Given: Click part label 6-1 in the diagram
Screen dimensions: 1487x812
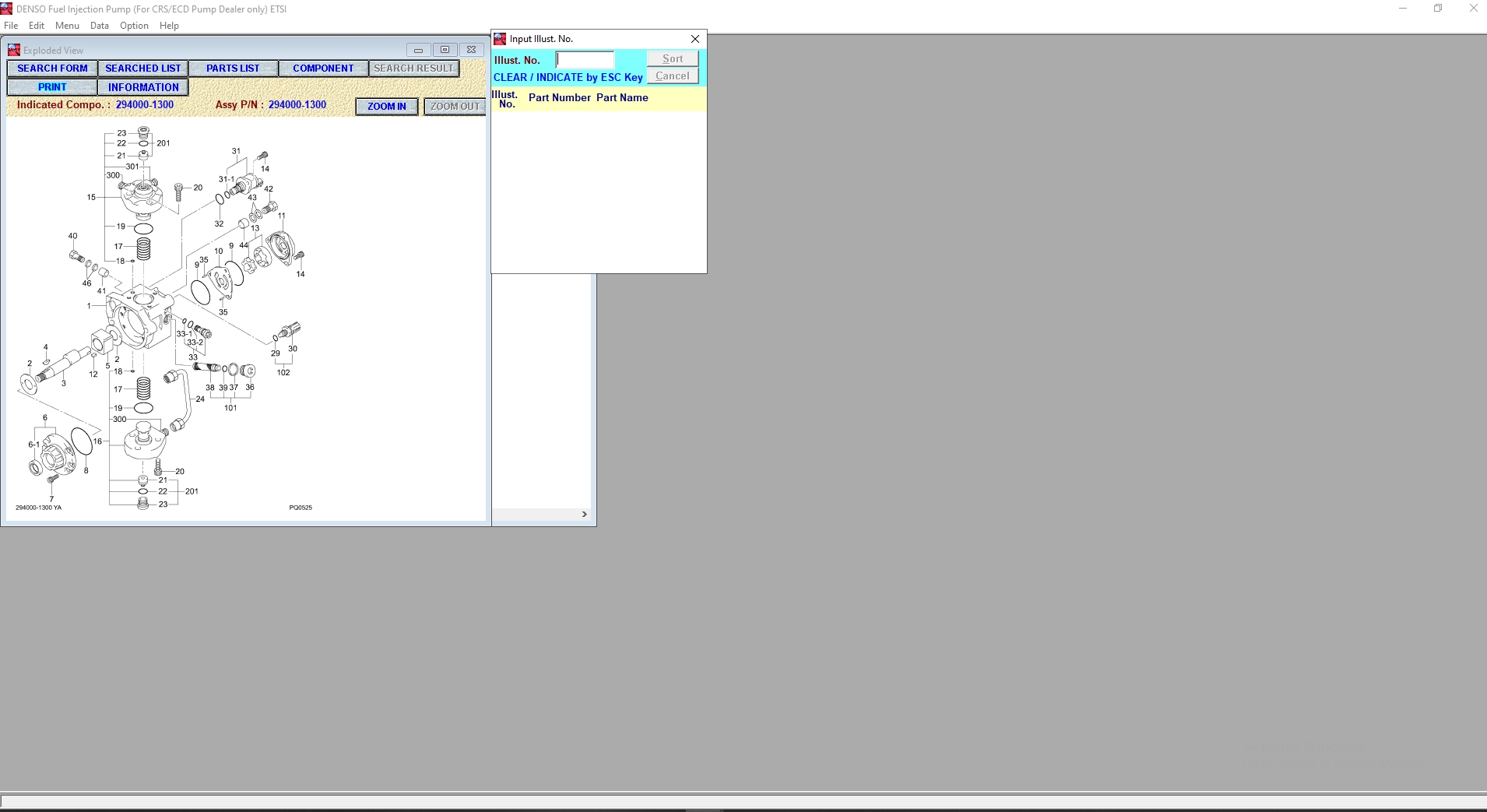Looking at the screenshot, I should (x=33, y=445).
